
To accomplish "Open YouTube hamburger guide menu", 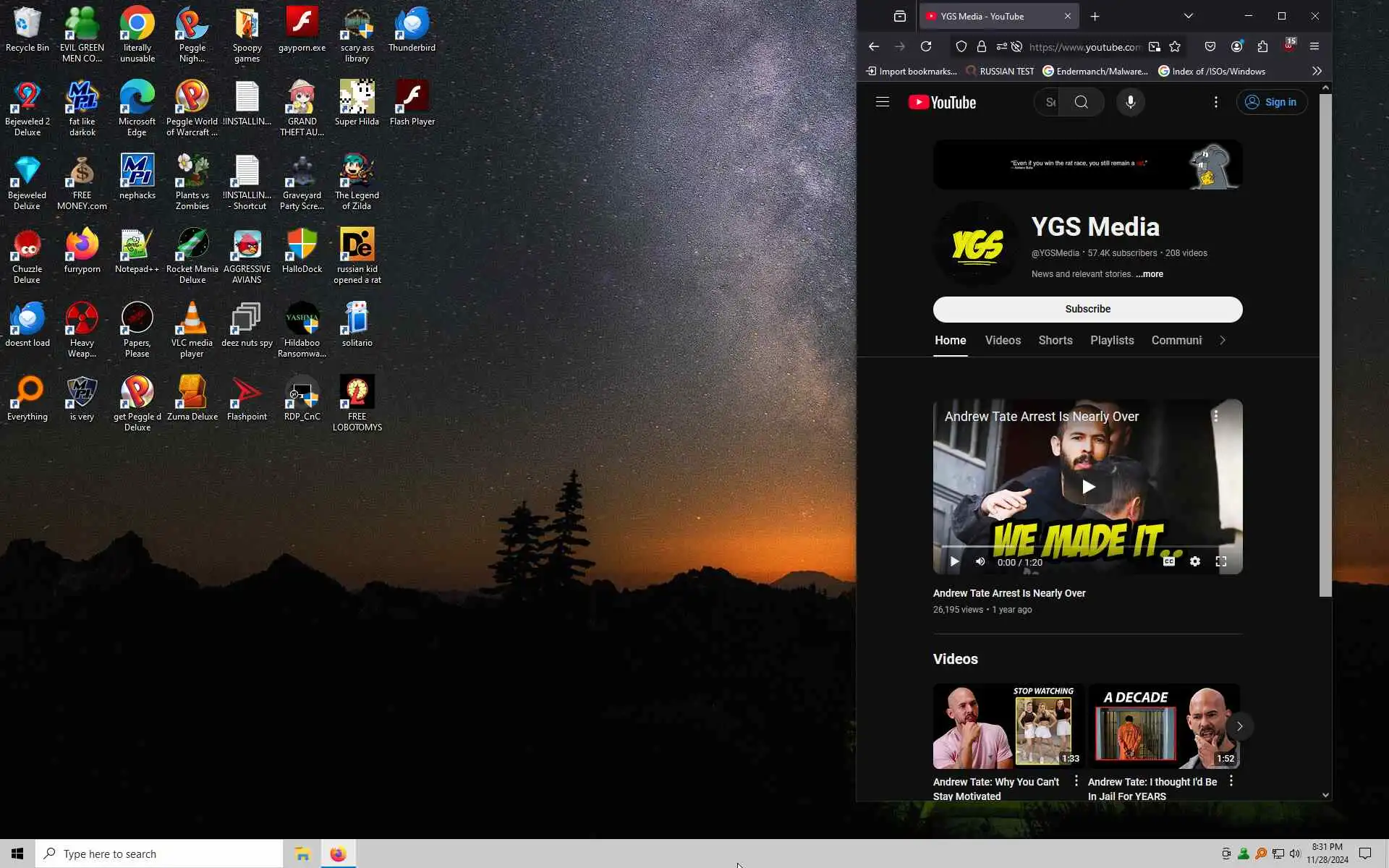I will coord(882,102).
